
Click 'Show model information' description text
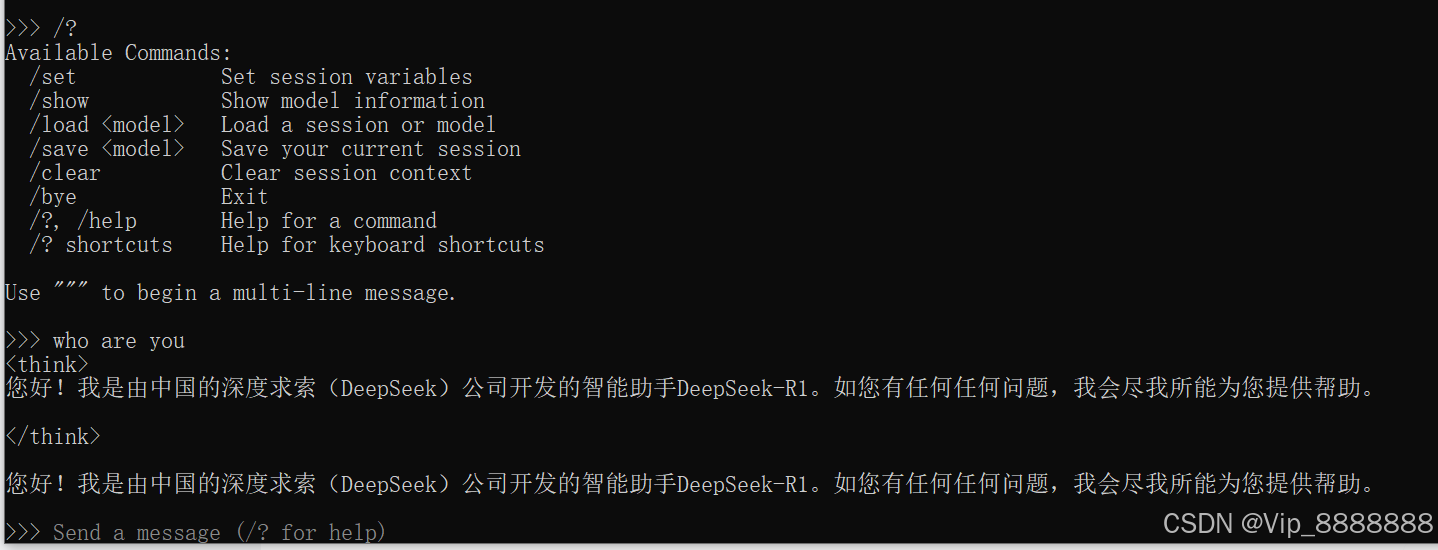(x=352, y=101)
